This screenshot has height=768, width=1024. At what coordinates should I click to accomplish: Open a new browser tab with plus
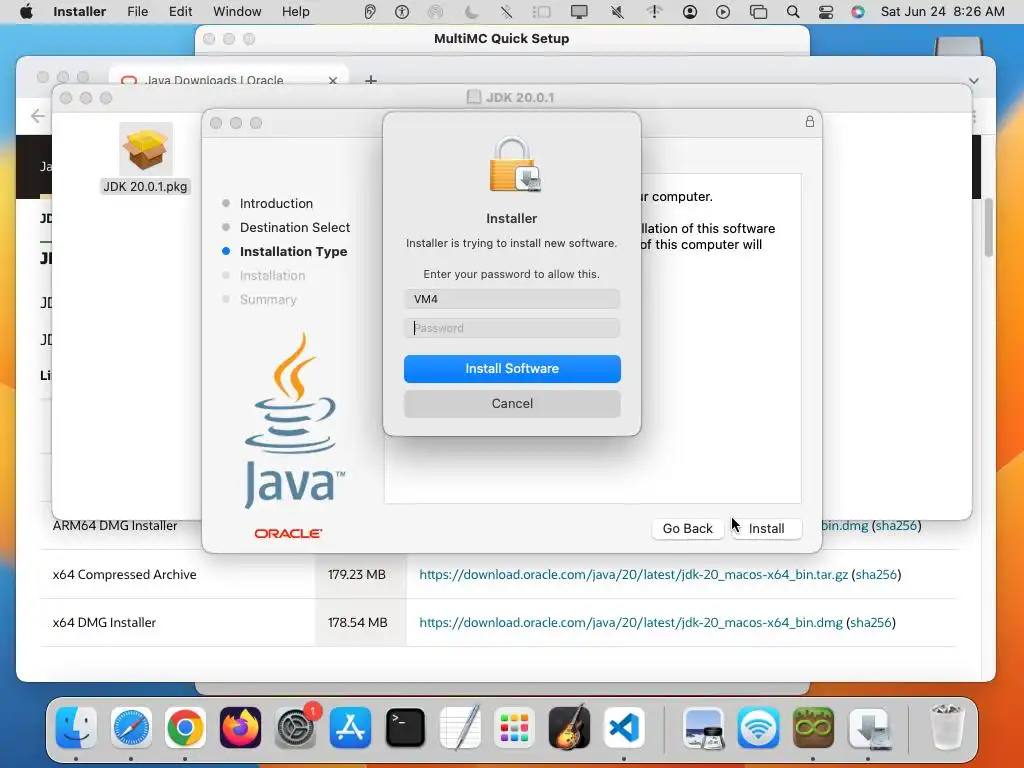click(370, 80)
